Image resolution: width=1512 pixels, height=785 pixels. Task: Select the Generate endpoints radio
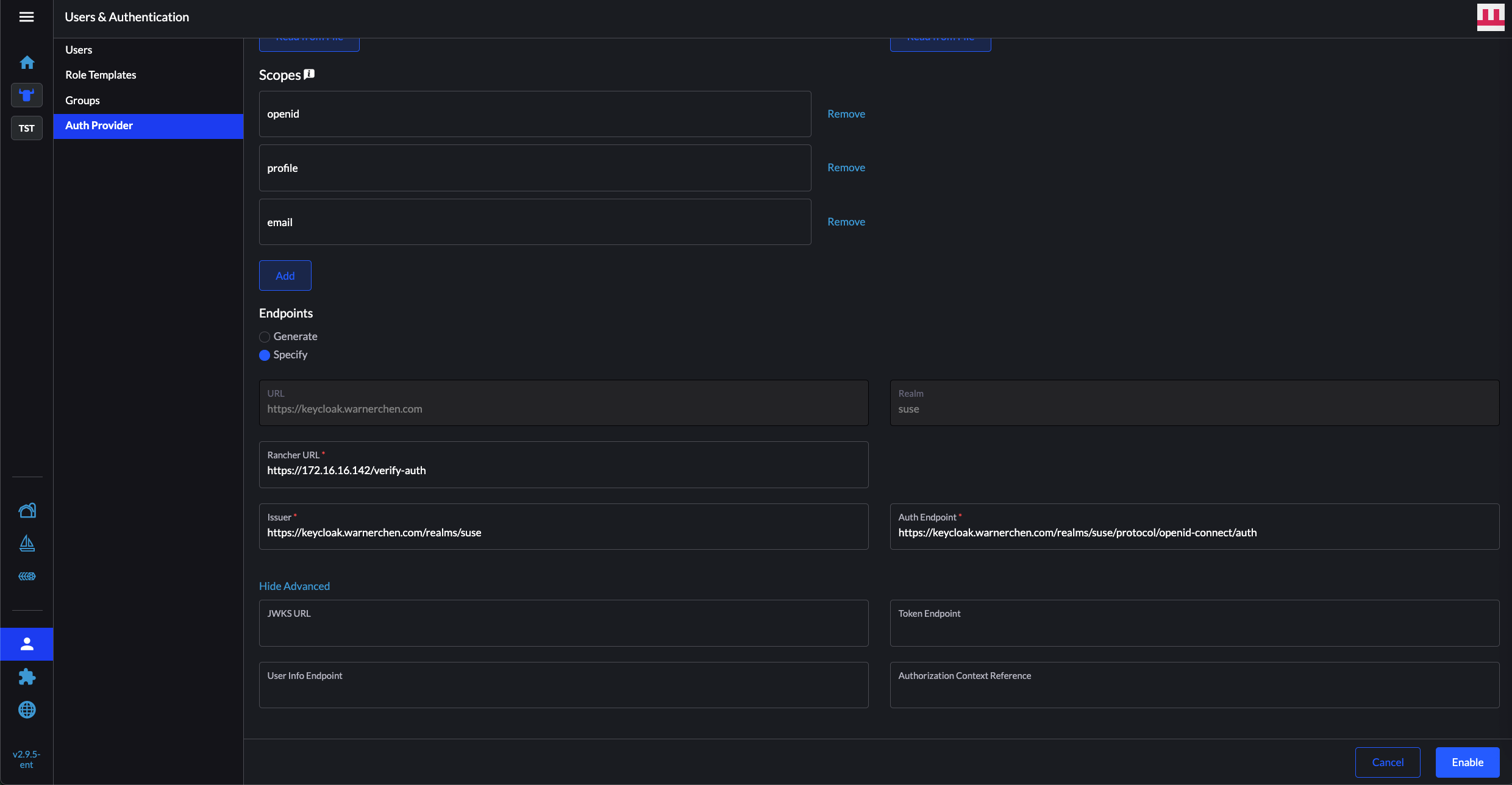(x=265, y=337)
